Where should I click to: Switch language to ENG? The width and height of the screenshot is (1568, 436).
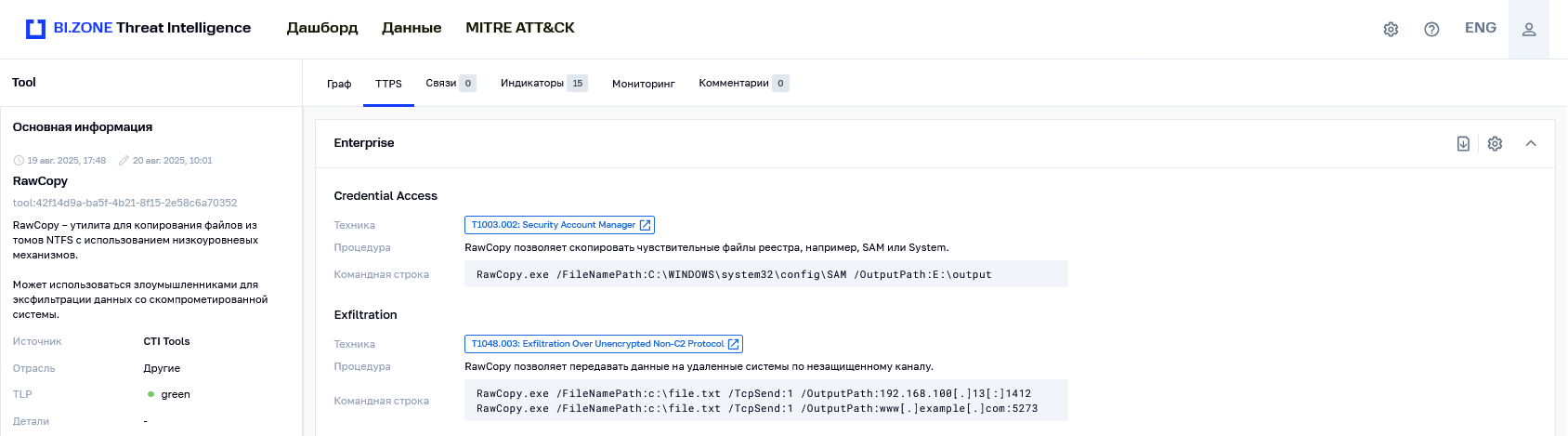tap(1481, 28)
